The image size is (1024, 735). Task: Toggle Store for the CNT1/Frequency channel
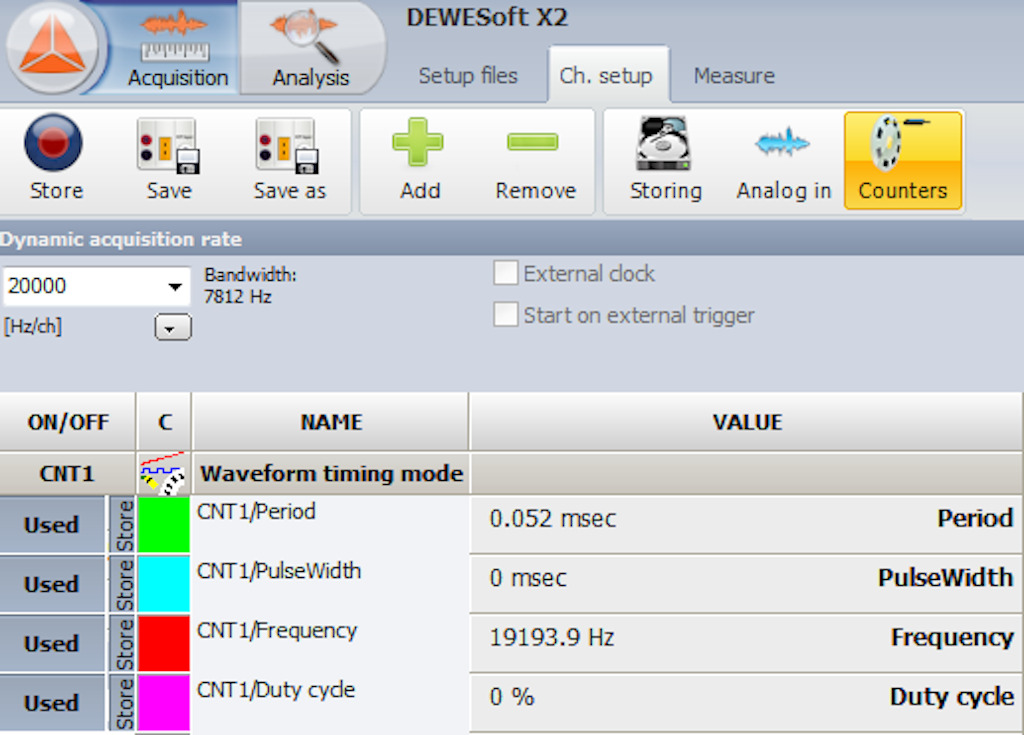click(x=123, y=644)
